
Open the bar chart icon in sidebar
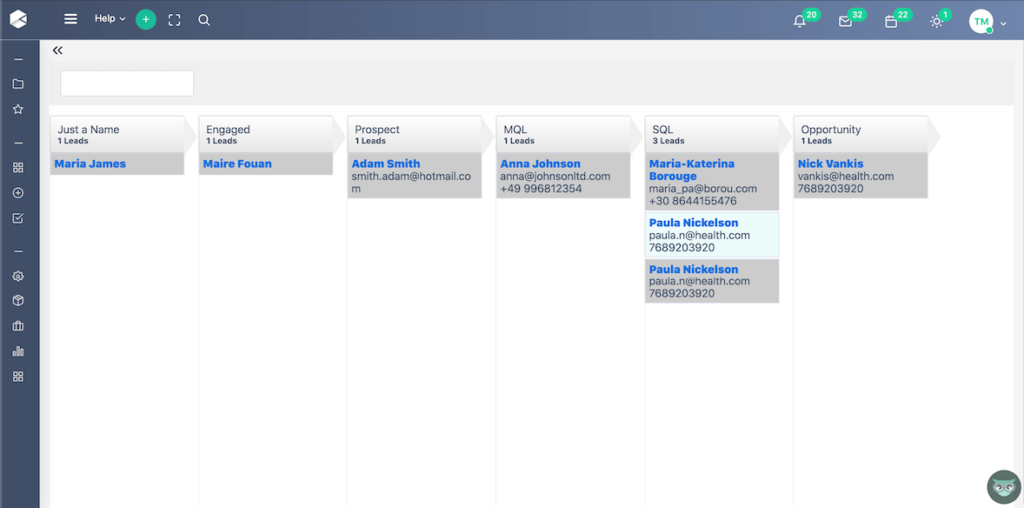pyautogui.click(x=18, y=351)
